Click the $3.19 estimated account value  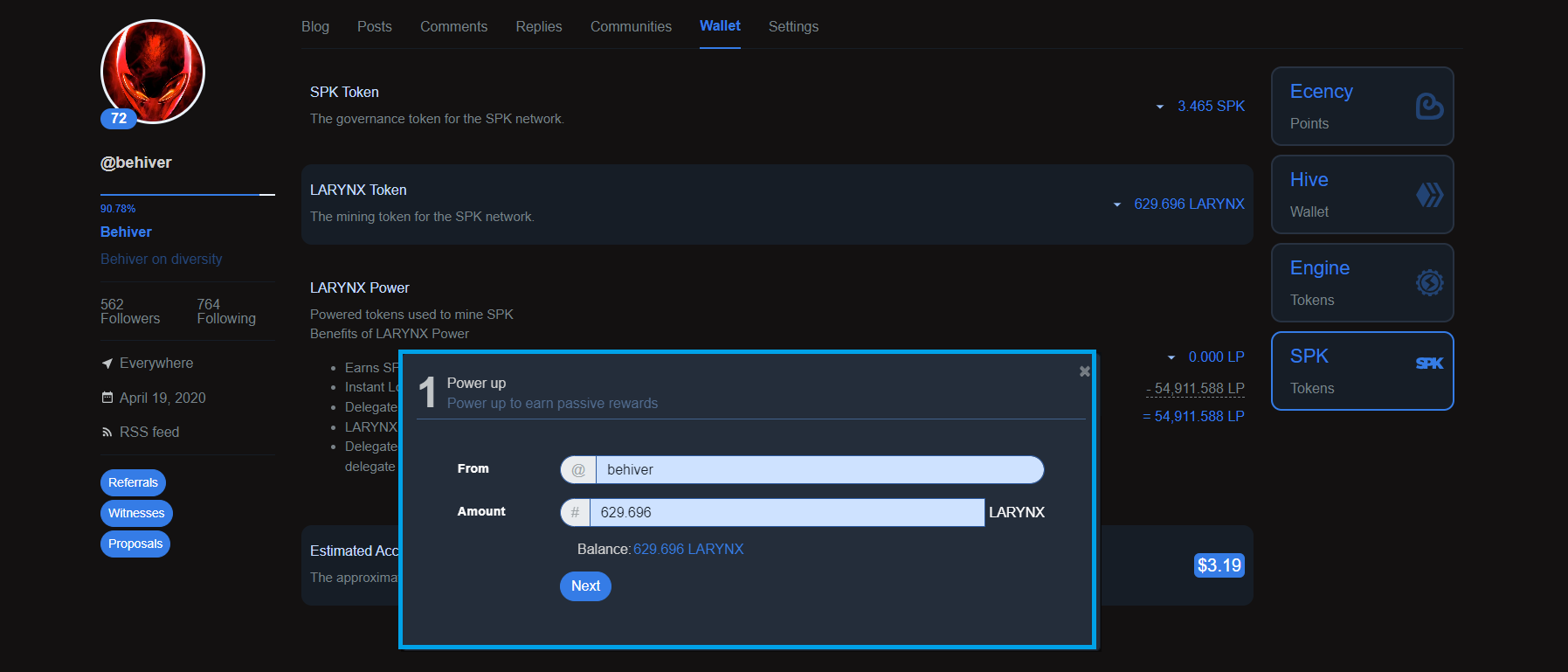tap(1219, 565)
